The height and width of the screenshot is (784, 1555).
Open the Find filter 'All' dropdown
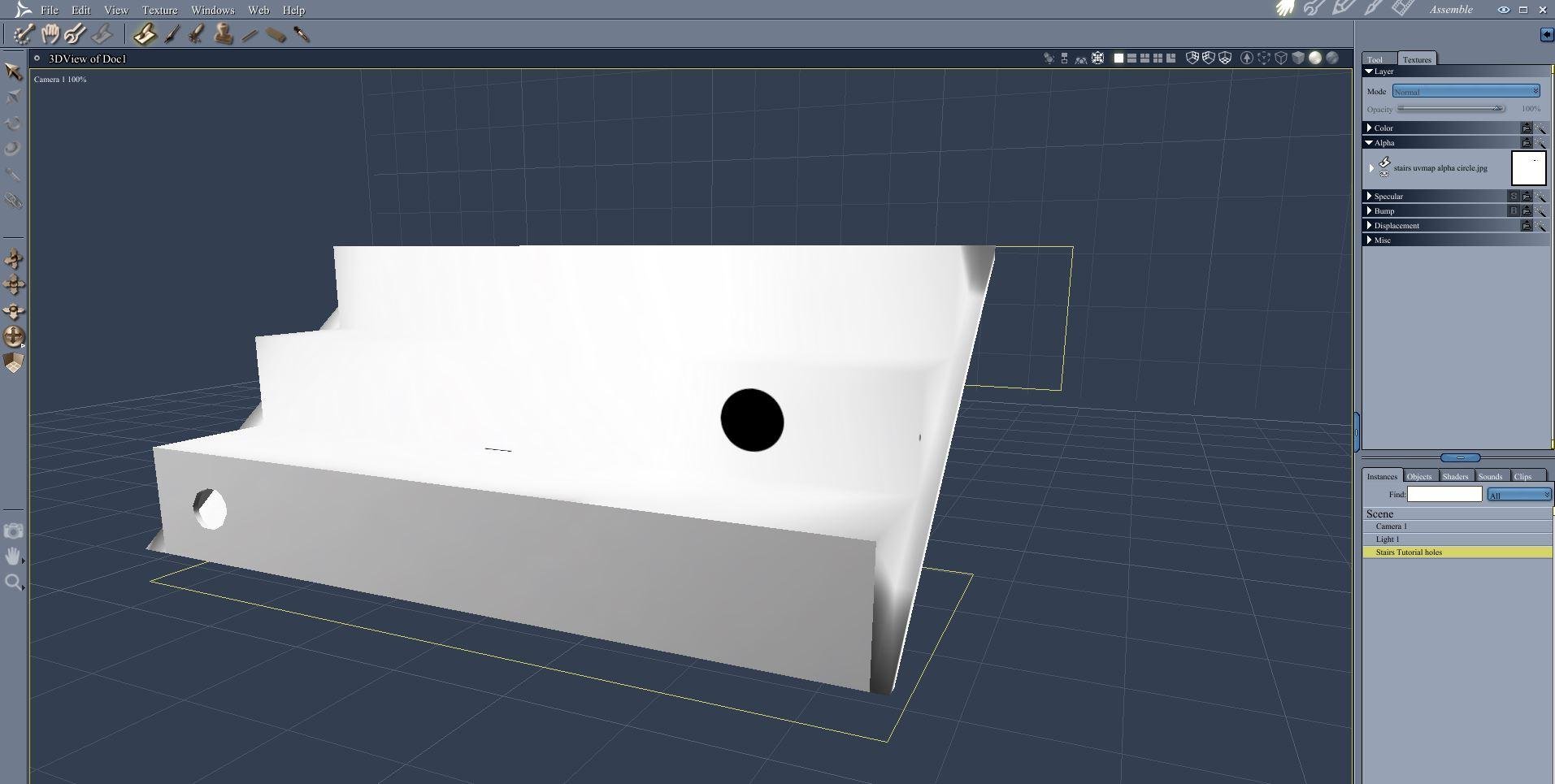tap(1519, 495)
